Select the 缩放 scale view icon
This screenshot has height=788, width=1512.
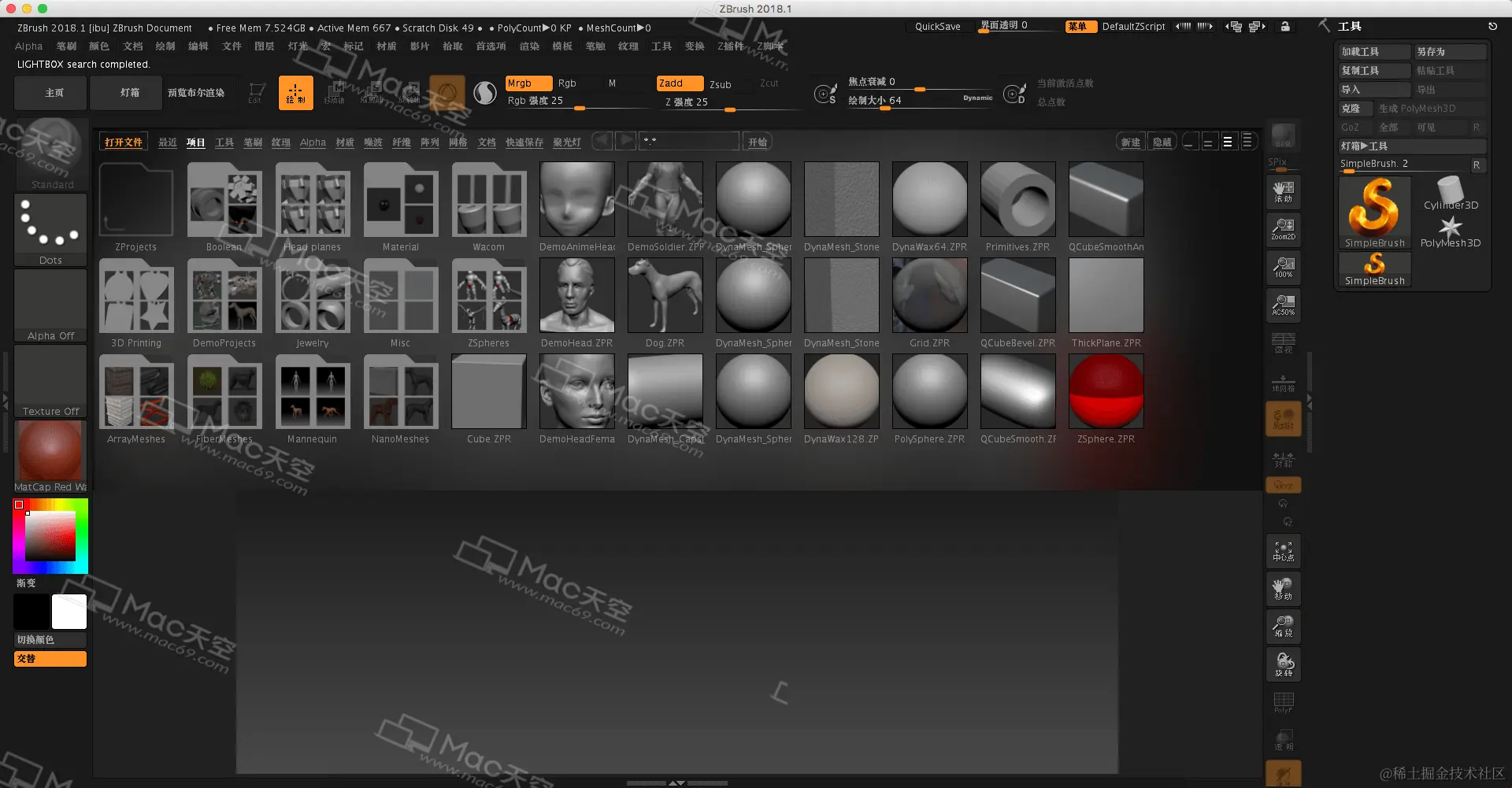(1284, 627)
